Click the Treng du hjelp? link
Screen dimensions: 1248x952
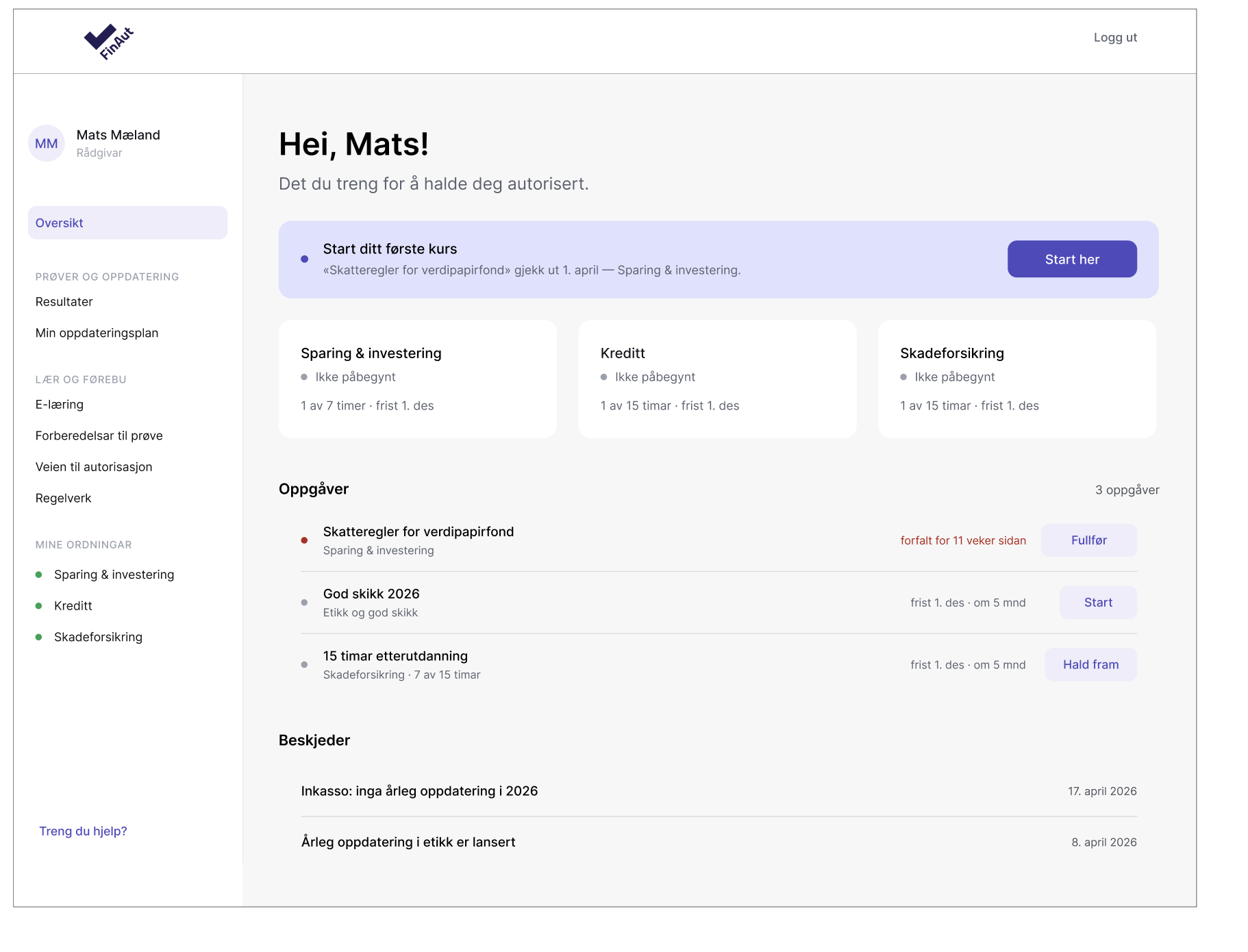coord(83,831)
